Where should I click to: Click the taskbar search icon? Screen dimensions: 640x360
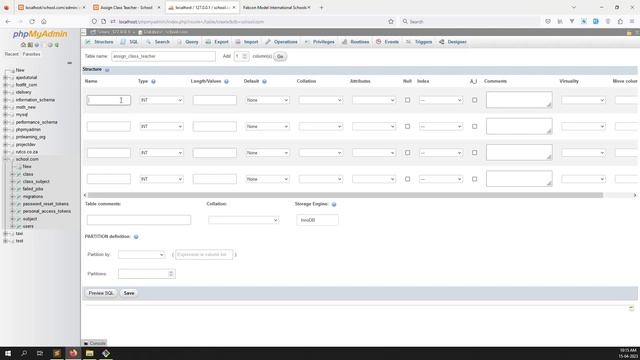24,353
